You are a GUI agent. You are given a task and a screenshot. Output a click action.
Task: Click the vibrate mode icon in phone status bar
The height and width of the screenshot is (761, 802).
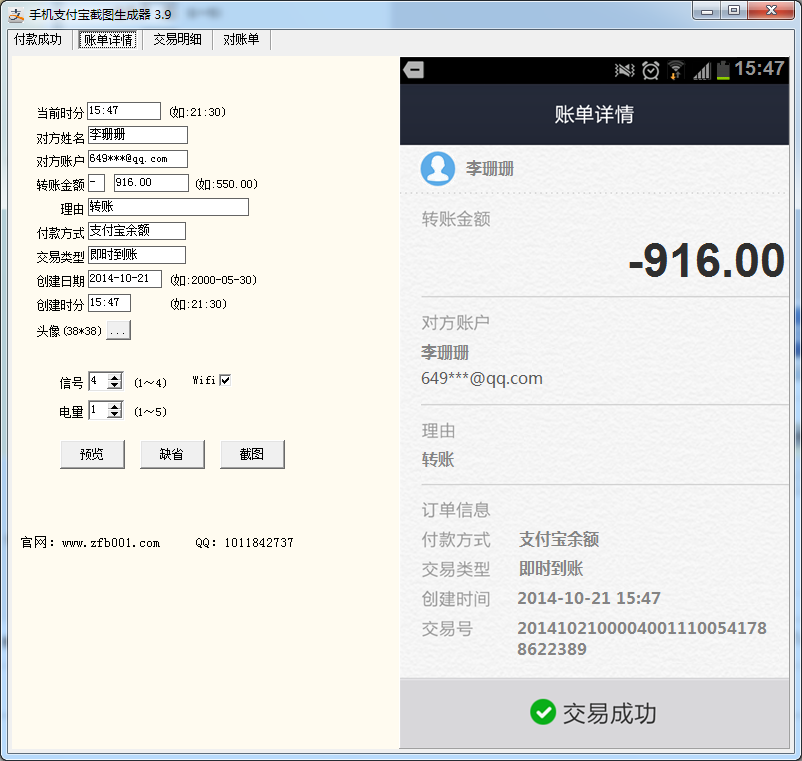point(625,71)
